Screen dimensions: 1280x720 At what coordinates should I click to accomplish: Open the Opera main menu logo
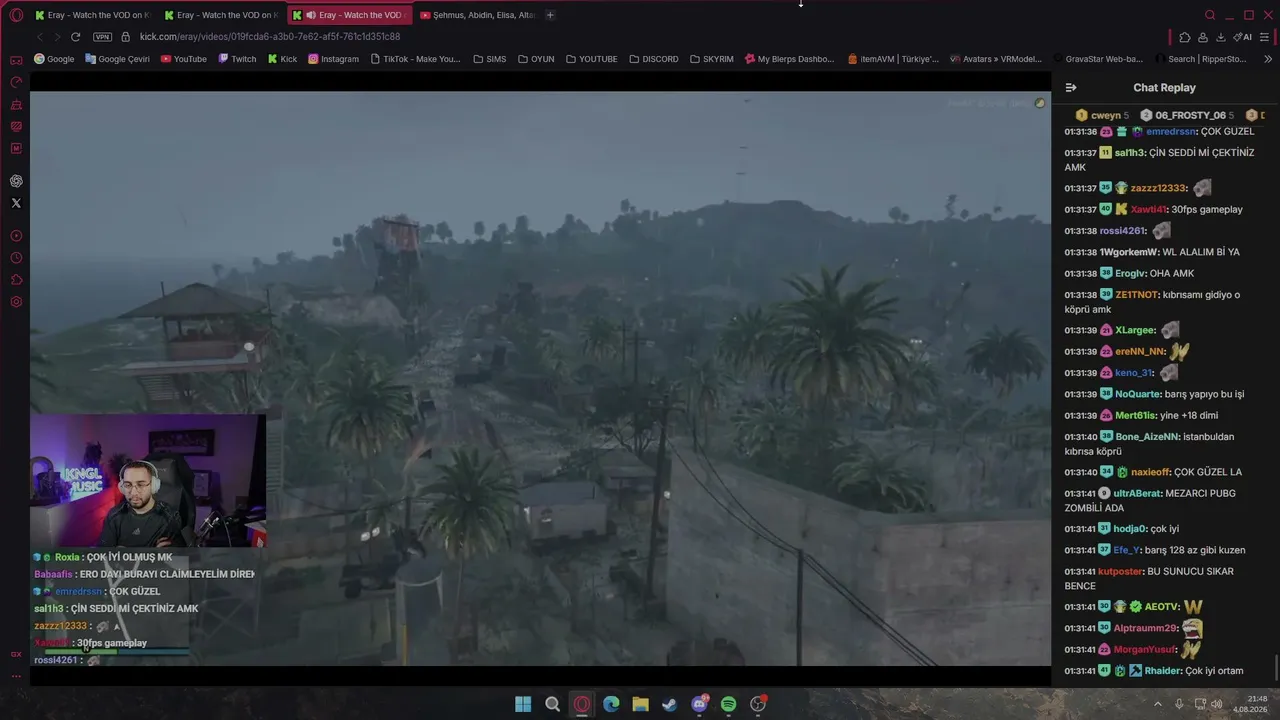pyautogui.click(x=16, y=15)
